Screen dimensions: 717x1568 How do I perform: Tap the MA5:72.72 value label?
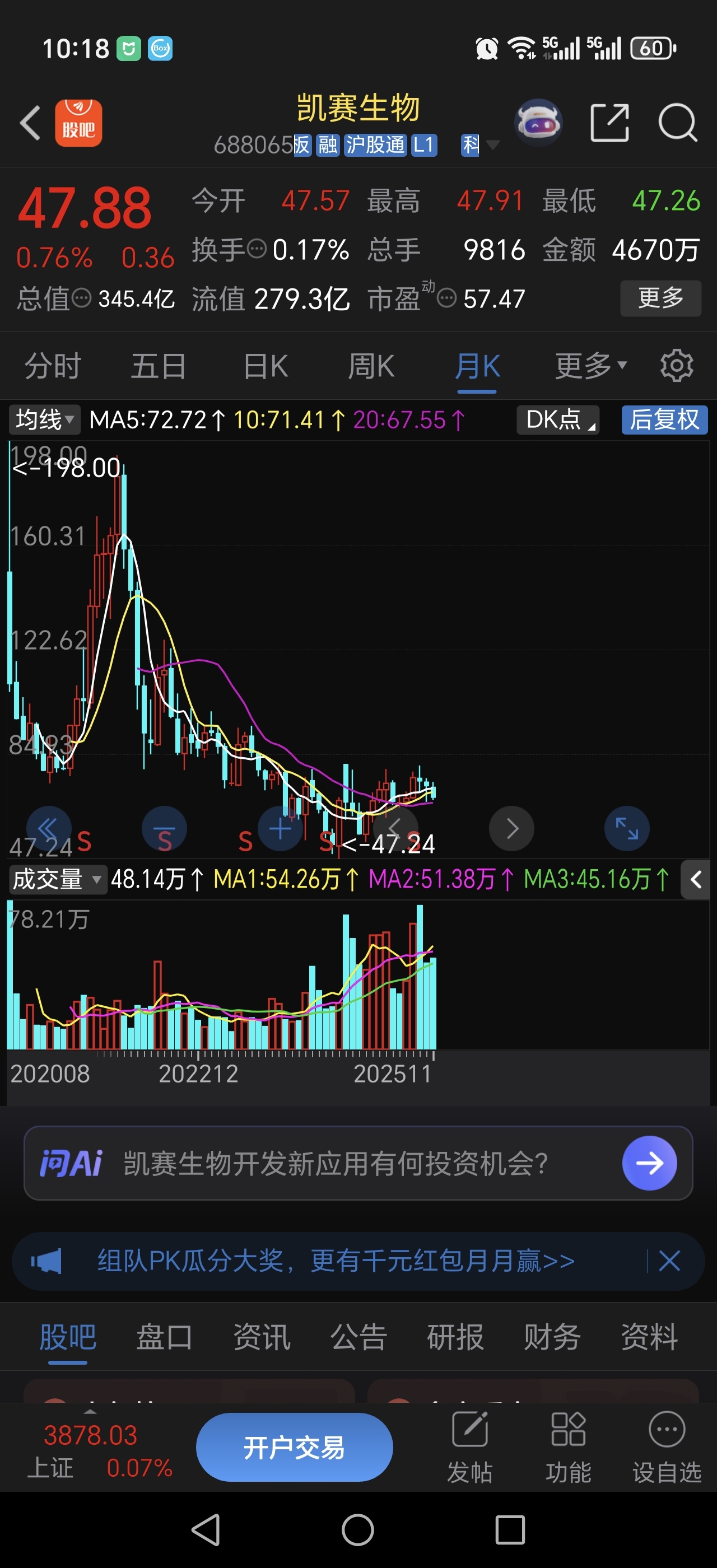(x=157, y=419)
